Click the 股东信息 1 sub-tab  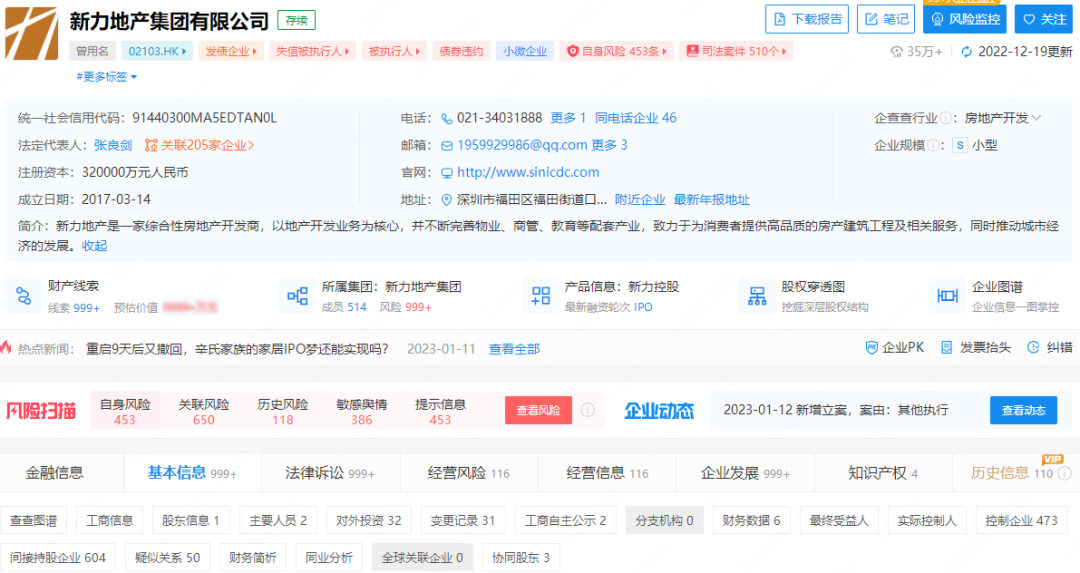point(191,521)
